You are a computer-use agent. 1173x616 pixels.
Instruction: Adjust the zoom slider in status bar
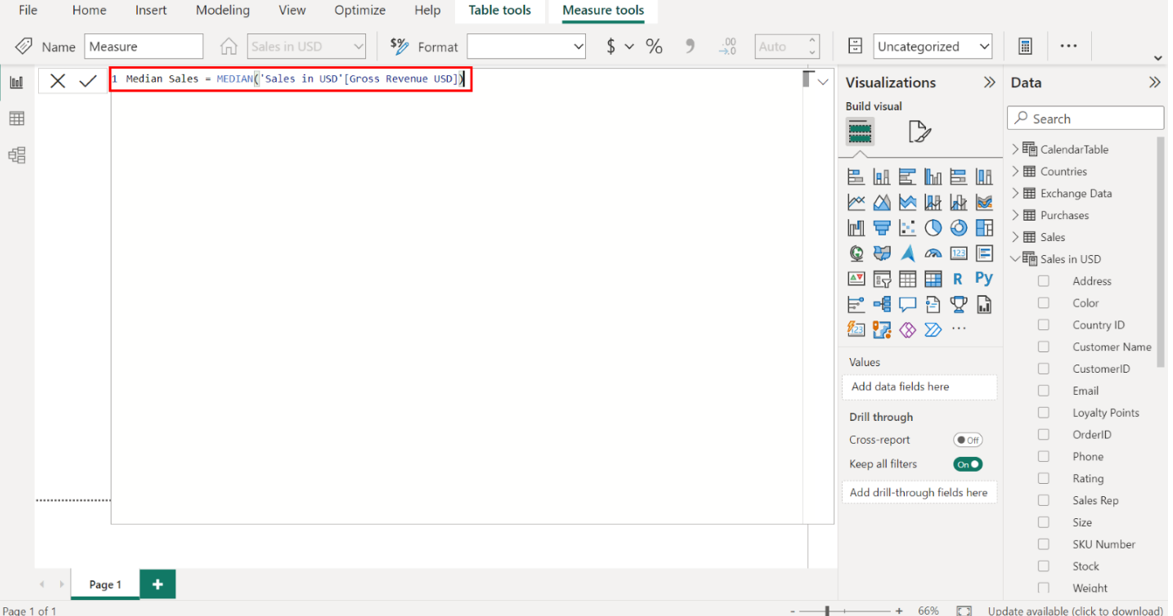(827, 610)
